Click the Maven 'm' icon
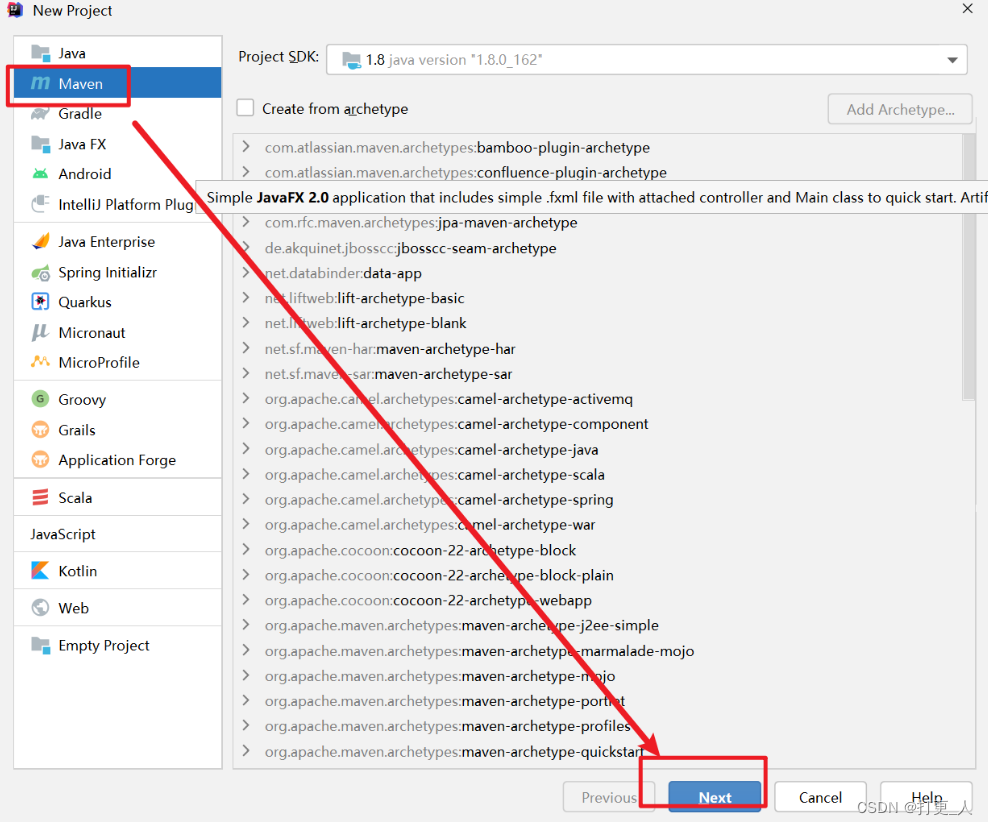Image resolution: width=988 pixels, height=825 pixels. pyautogui.click(x=40, y=83)
